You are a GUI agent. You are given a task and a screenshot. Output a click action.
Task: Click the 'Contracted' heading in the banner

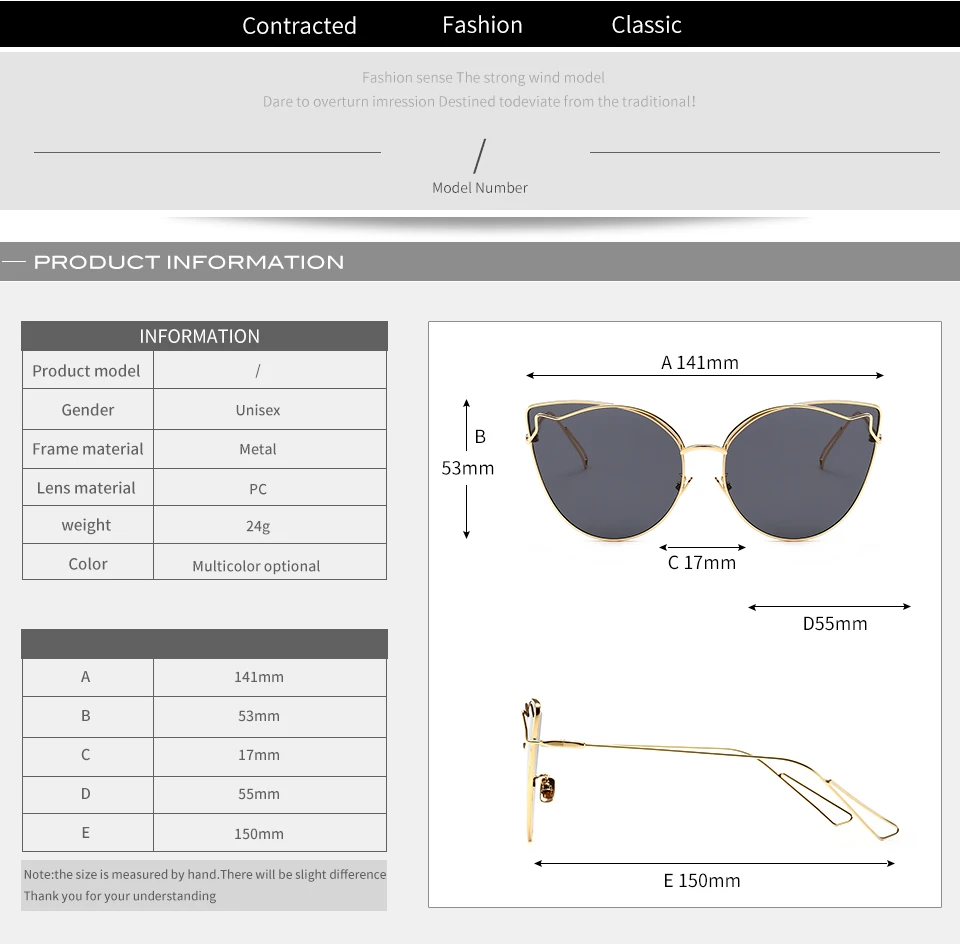coord(299,26)
